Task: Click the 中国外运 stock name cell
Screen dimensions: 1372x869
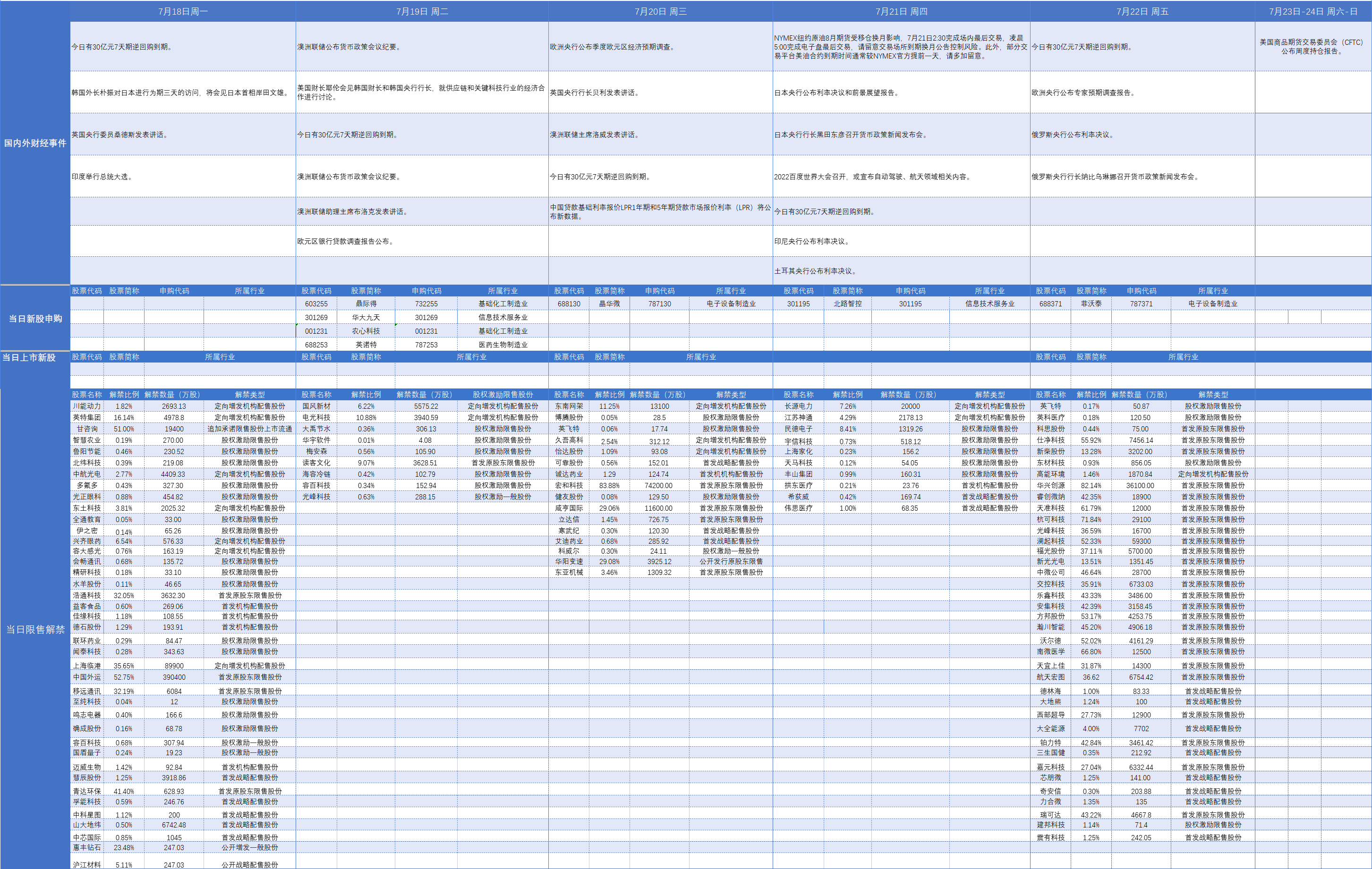Action: [x=86, y=677]
